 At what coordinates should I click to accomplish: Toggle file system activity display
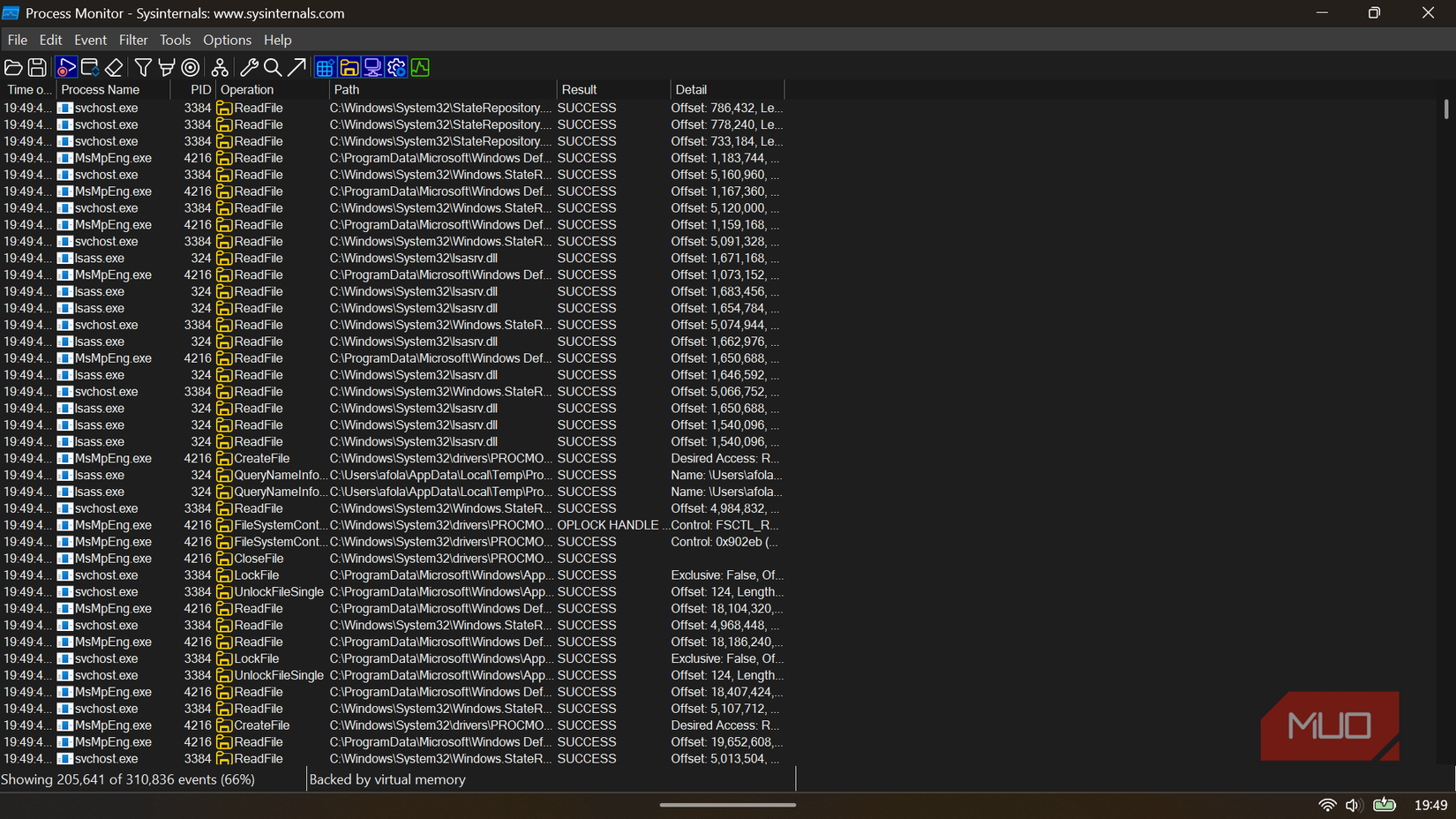click(349, 67)
